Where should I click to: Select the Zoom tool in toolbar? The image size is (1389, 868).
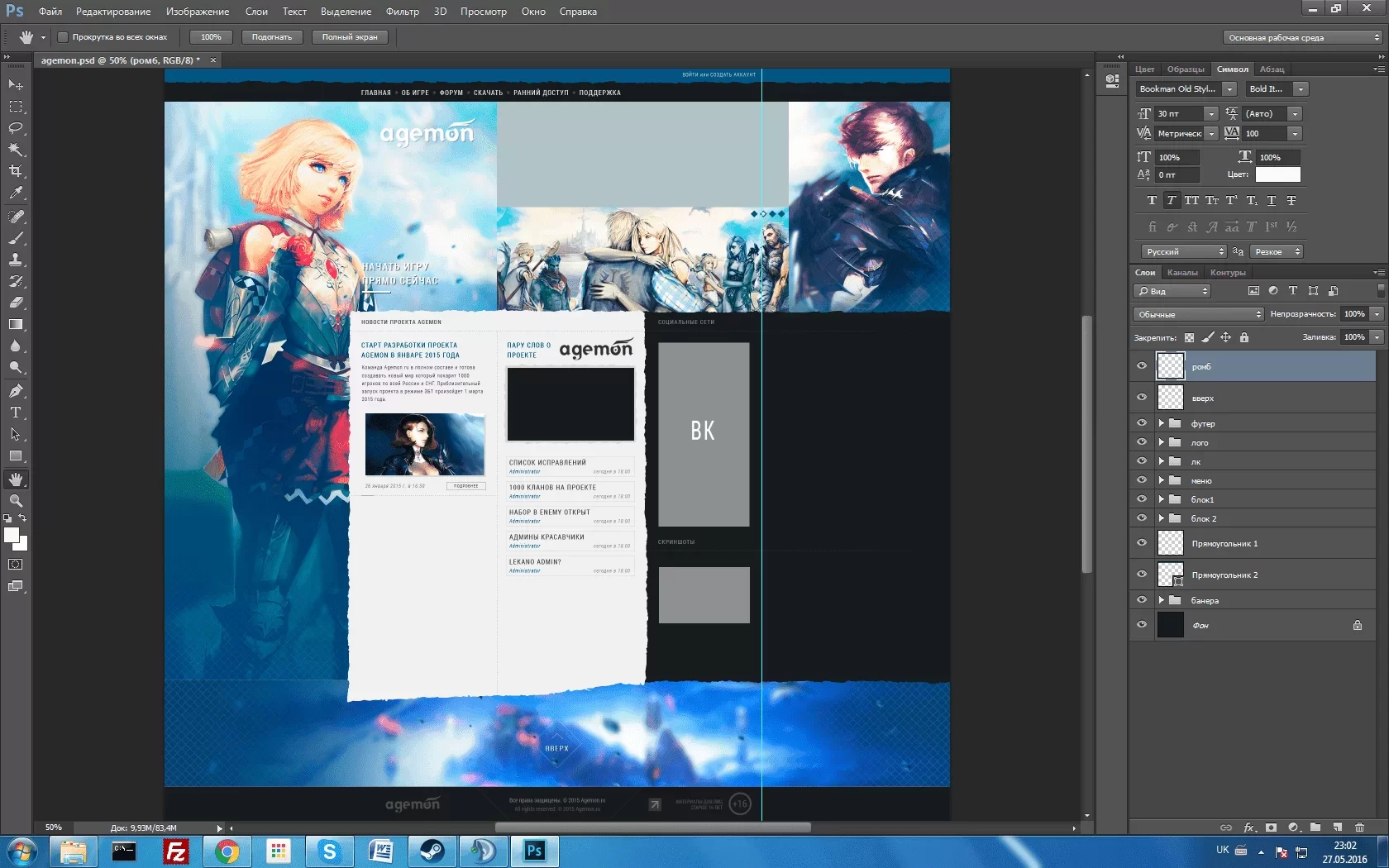point(16,501)
